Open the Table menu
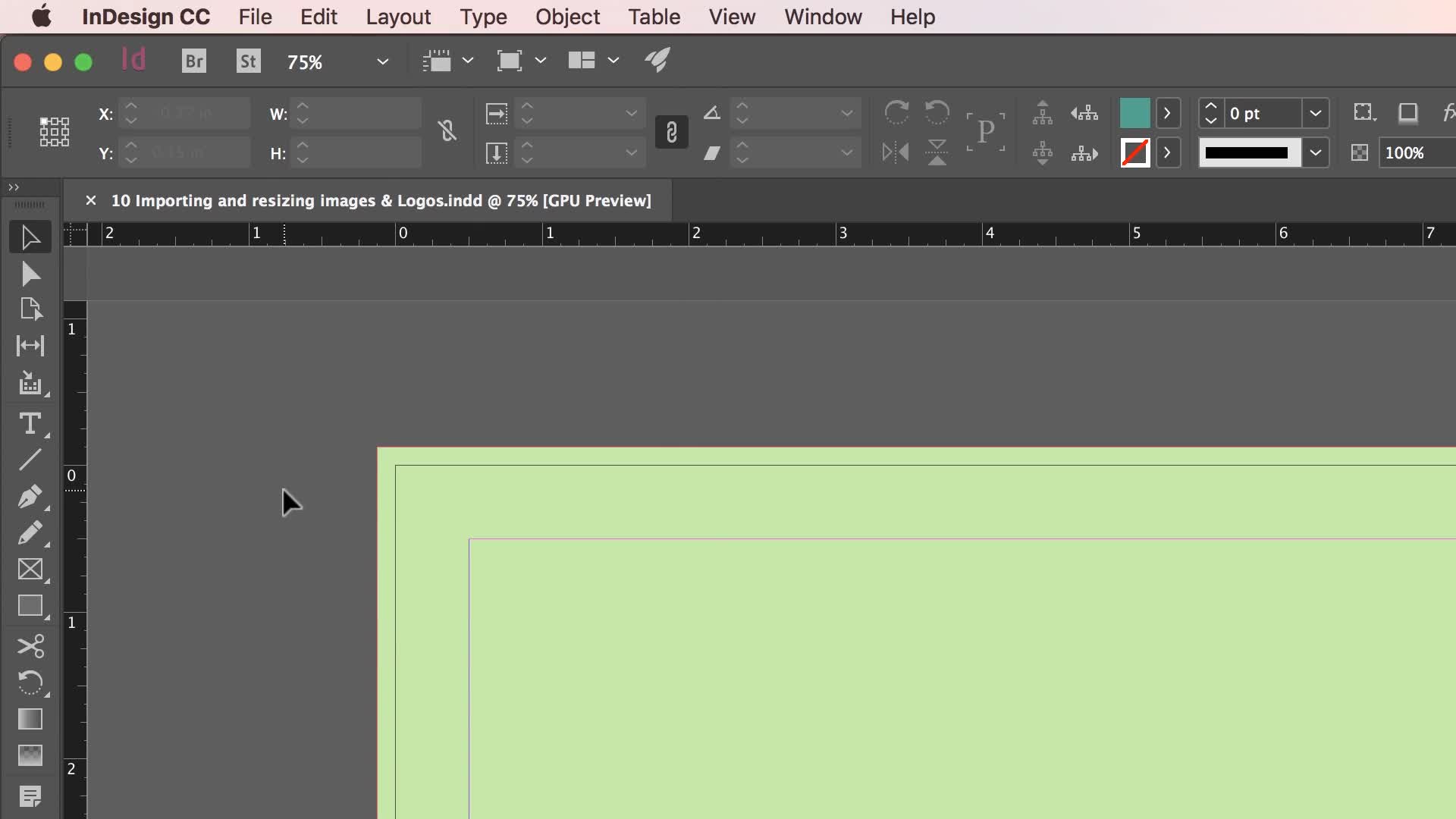The width and height of the screenshot is (1456, 819). (x=654, y=17)
